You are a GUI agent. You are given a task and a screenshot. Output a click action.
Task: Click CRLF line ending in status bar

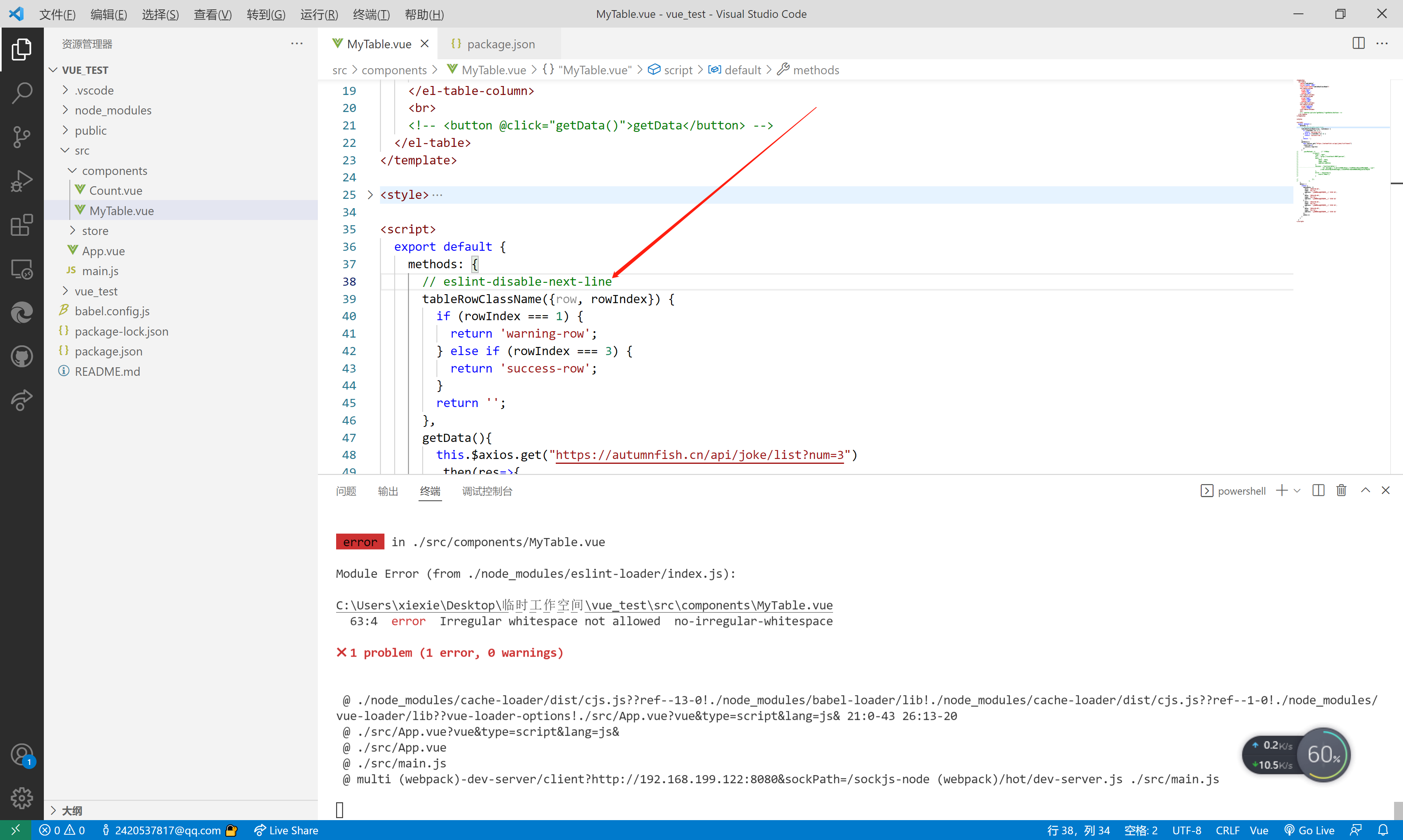1228,830
